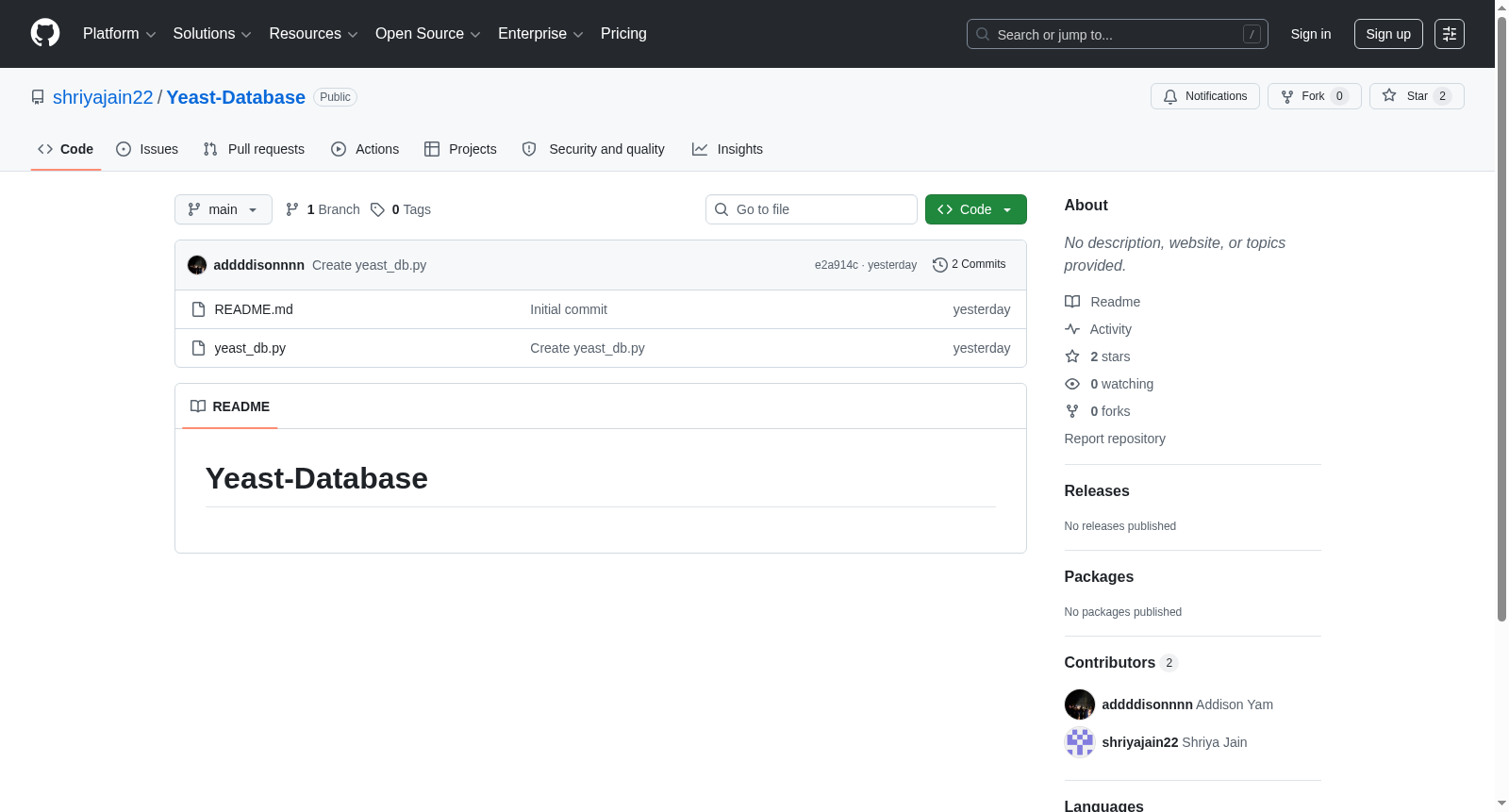1509x812 pixels.
Task: Open Create yeast_db.py commit link in file row
Action: tap(588, 348)
